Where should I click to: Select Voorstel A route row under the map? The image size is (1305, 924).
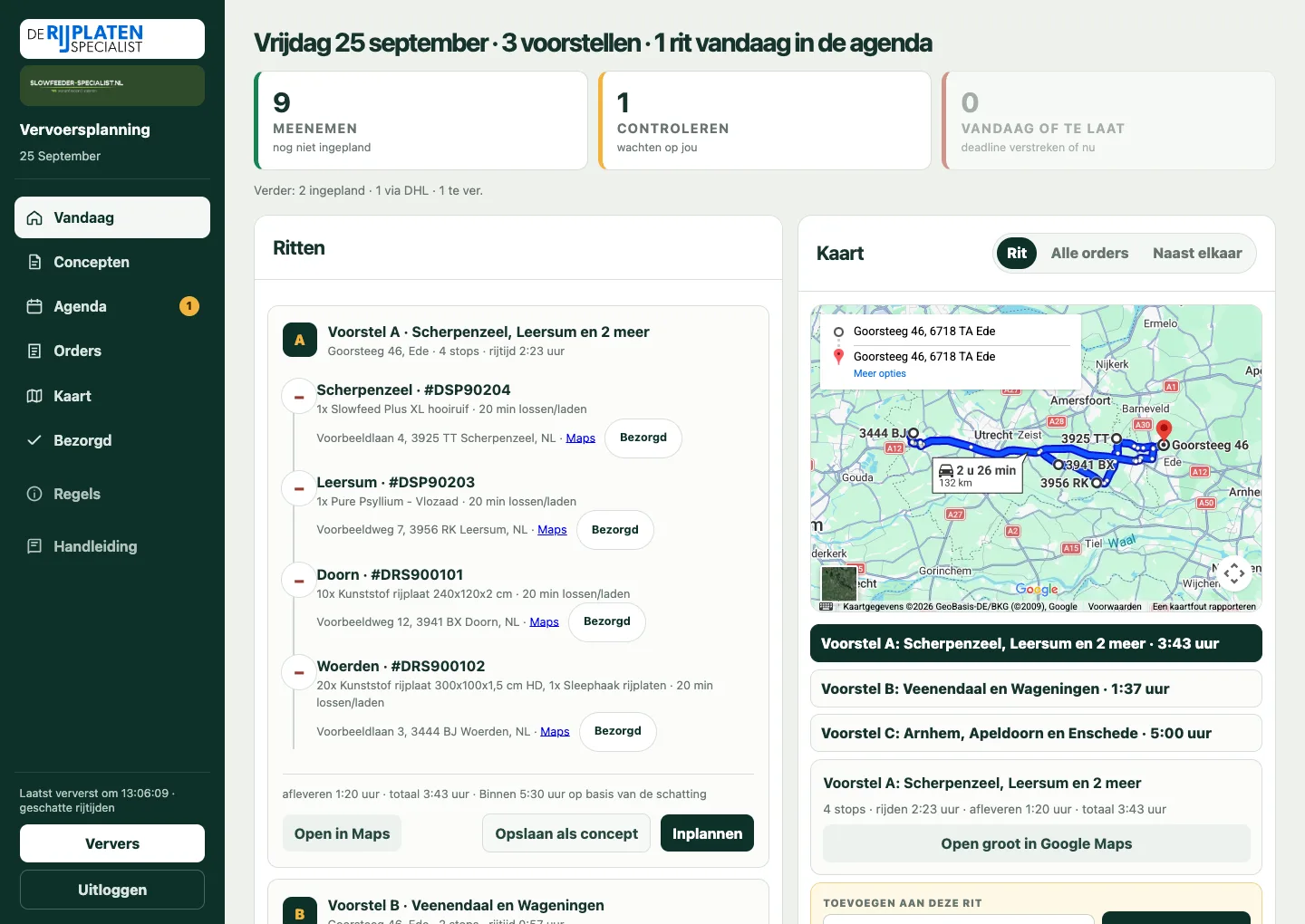(x=1036, y=643)
